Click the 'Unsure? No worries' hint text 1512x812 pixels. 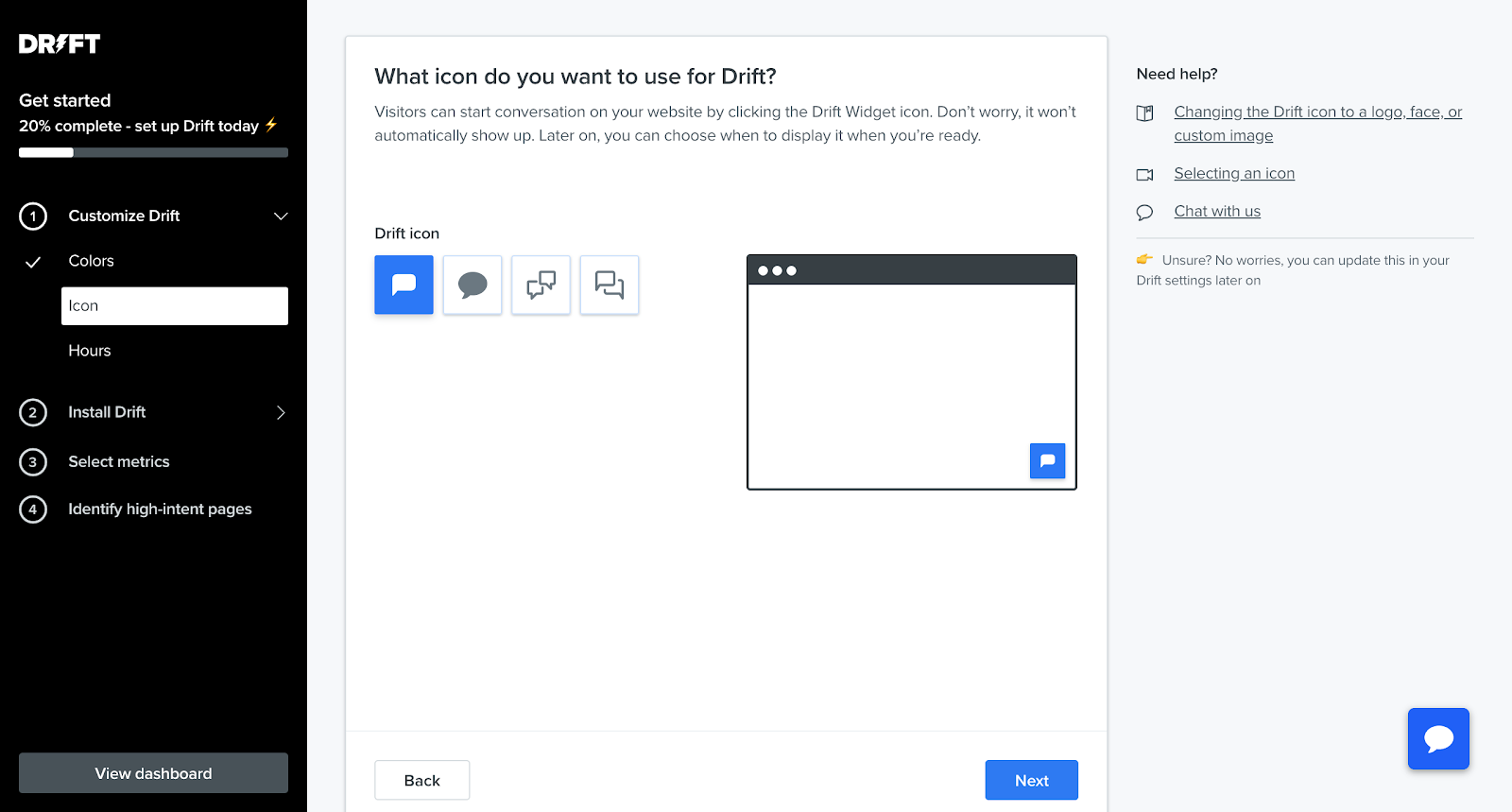point(1293,270)
